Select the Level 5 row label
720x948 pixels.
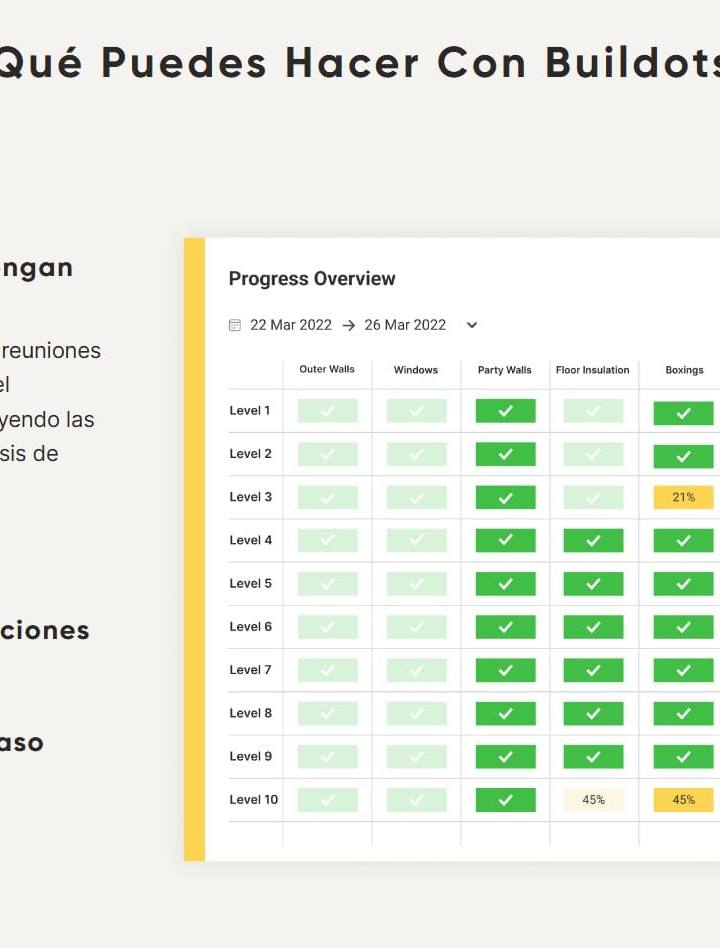250,583
